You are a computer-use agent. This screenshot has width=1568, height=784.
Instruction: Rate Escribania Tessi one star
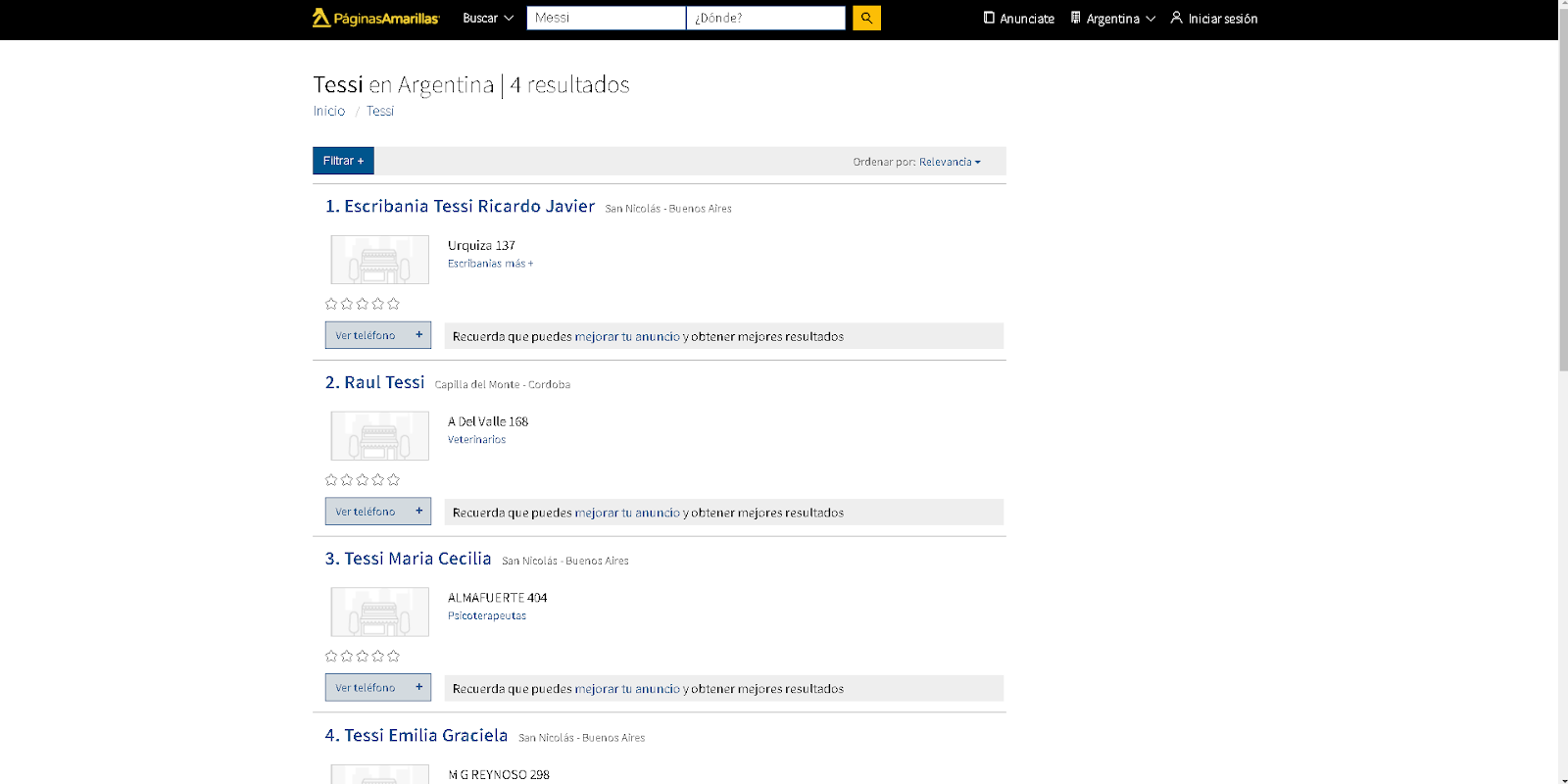pyautogui.click(x=331, y=304)
